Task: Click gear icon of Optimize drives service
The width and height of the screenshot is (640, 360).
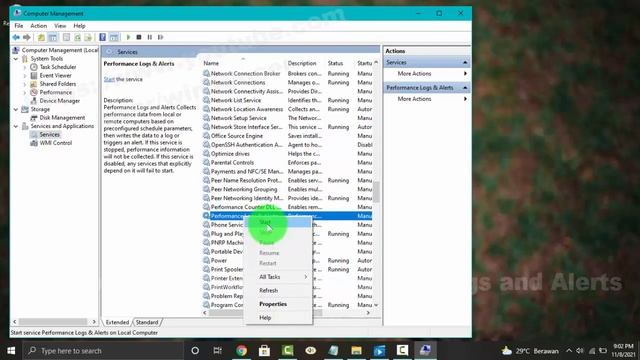Action: click(207, 154)
